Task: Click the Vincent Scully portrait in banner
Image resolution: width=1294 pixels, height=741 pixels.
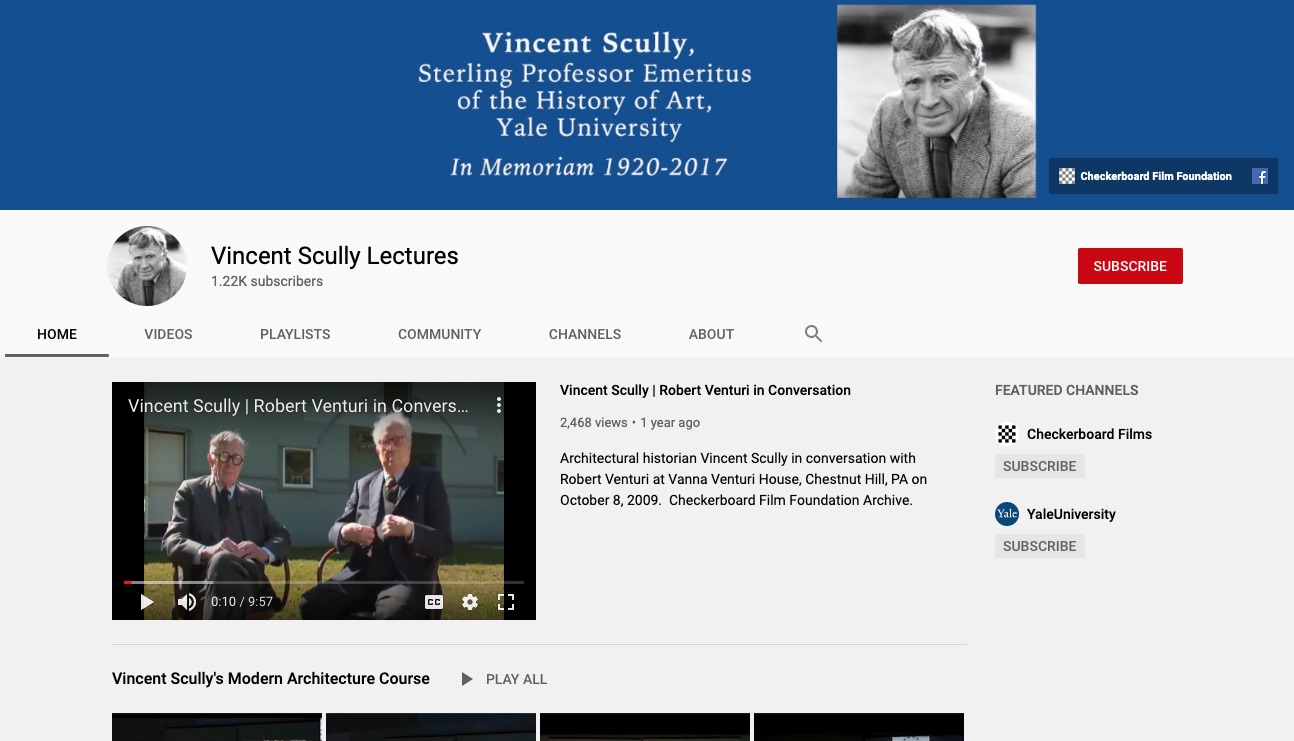Action: coord(936,101)
